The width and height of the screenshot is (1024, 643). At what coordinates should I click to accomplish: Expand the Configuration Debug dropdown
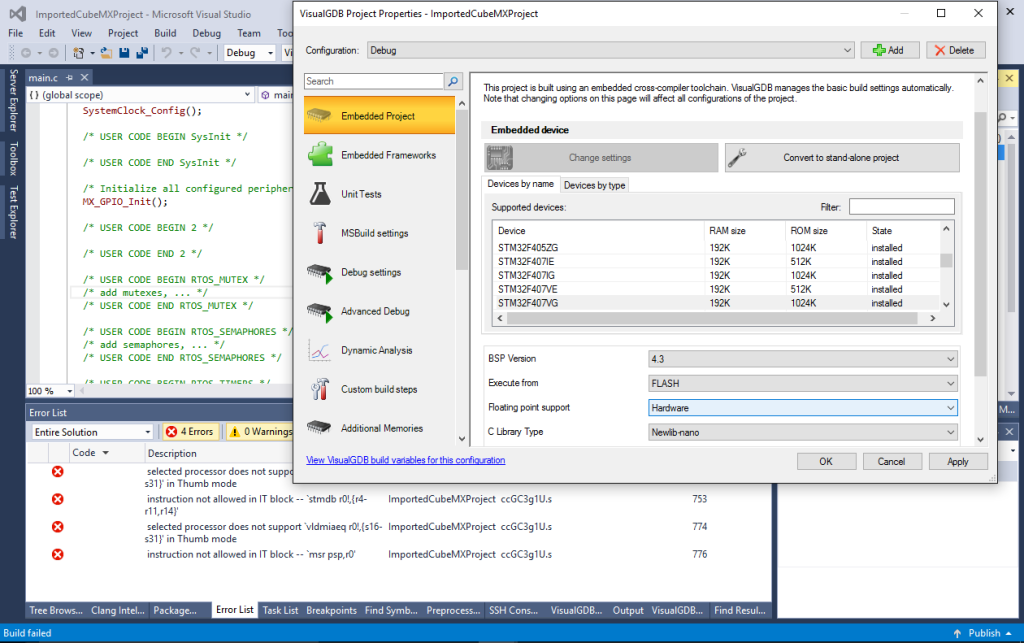pyautogui.click(x=610, y=50)
